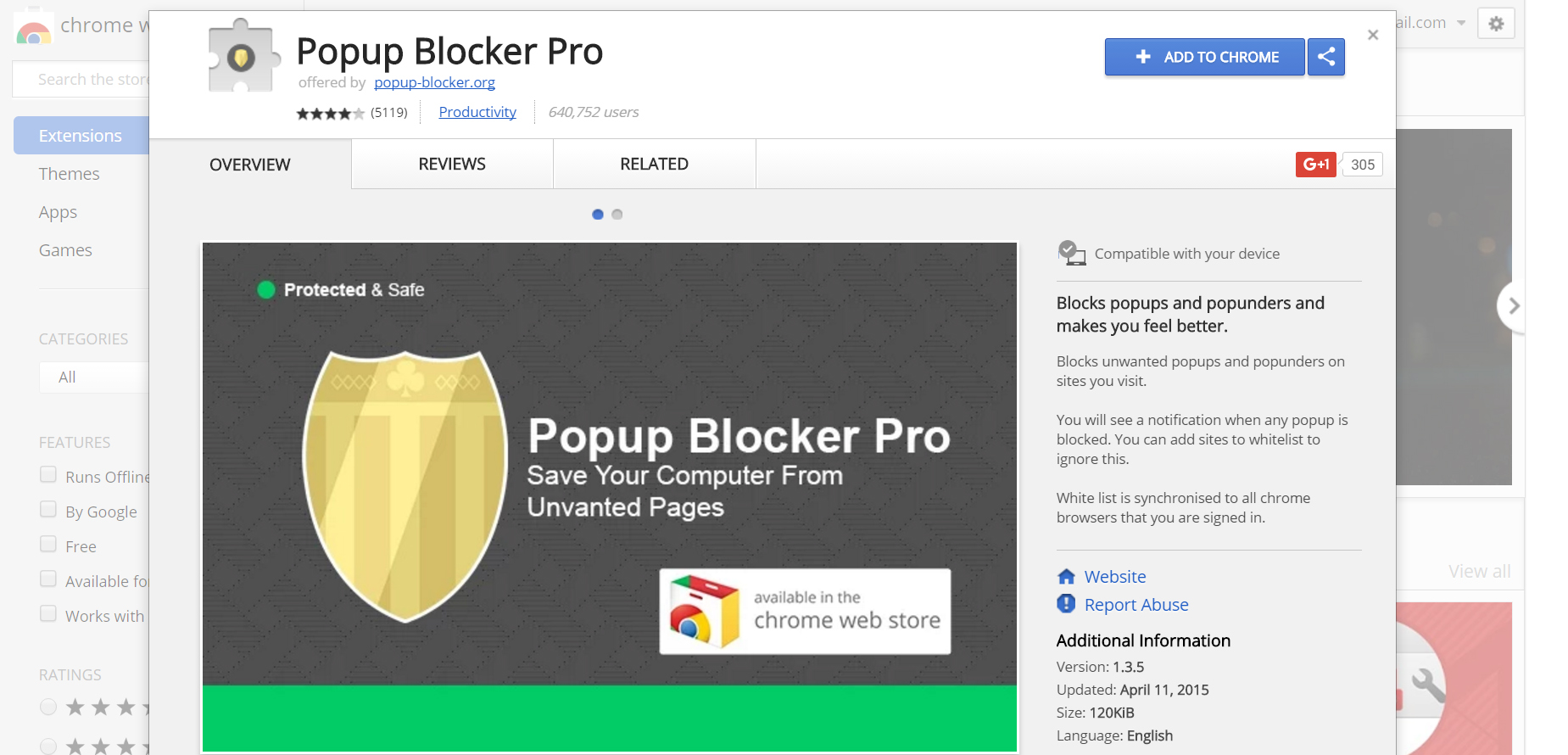Close the extension detail dialog
The image size is (1568, 755).
click(x=1373, y=35)
